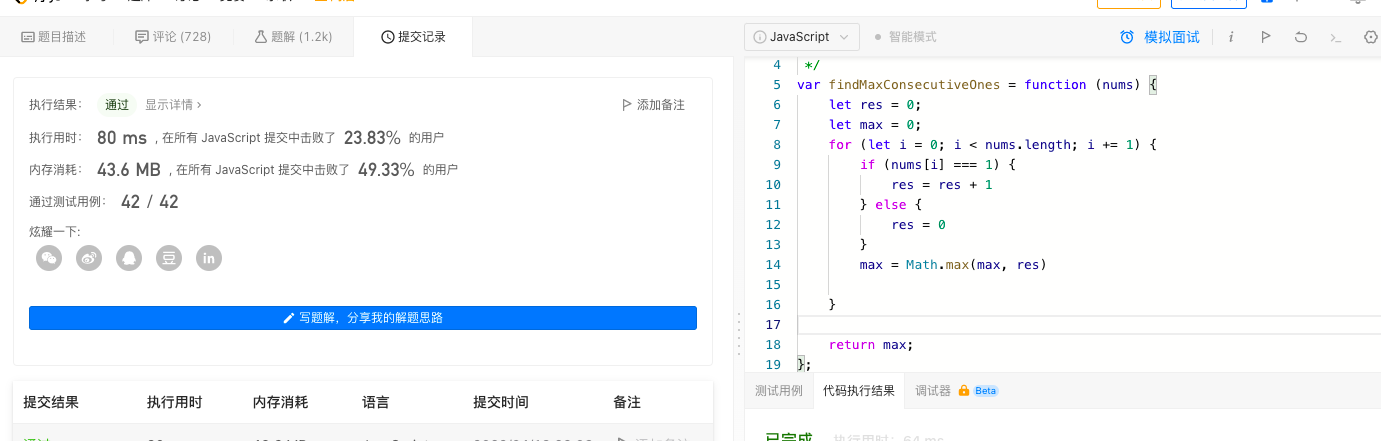Click the run (play) icon in editor toolbar
1381x441 pixels.
coord(1265,37)
